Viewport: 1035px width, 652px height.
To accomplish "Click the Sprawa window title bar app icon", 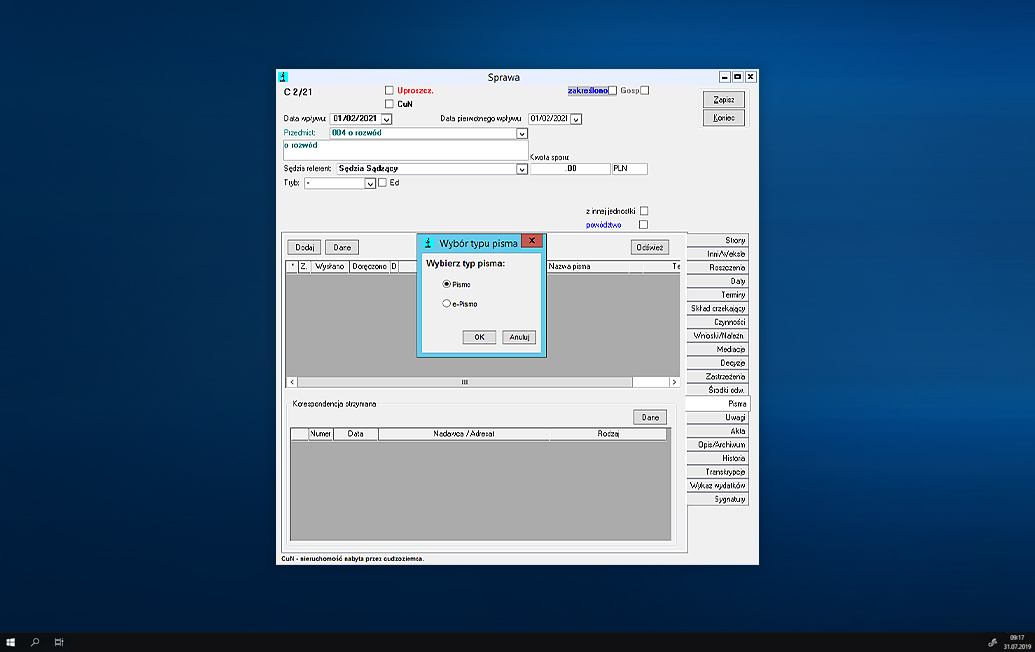I will click(283, 77).
